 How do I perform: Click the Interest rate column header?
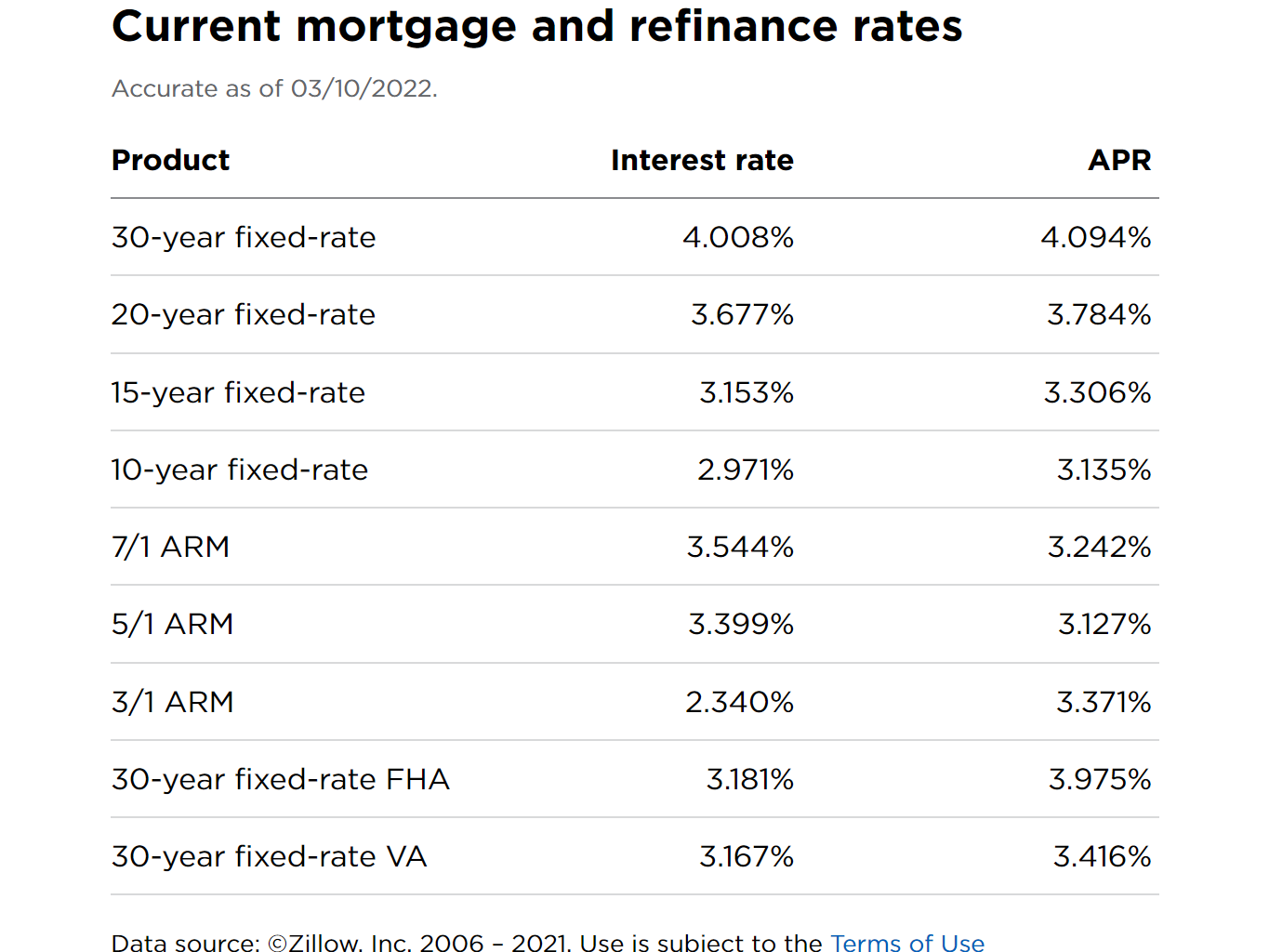[x=702, y=160]
